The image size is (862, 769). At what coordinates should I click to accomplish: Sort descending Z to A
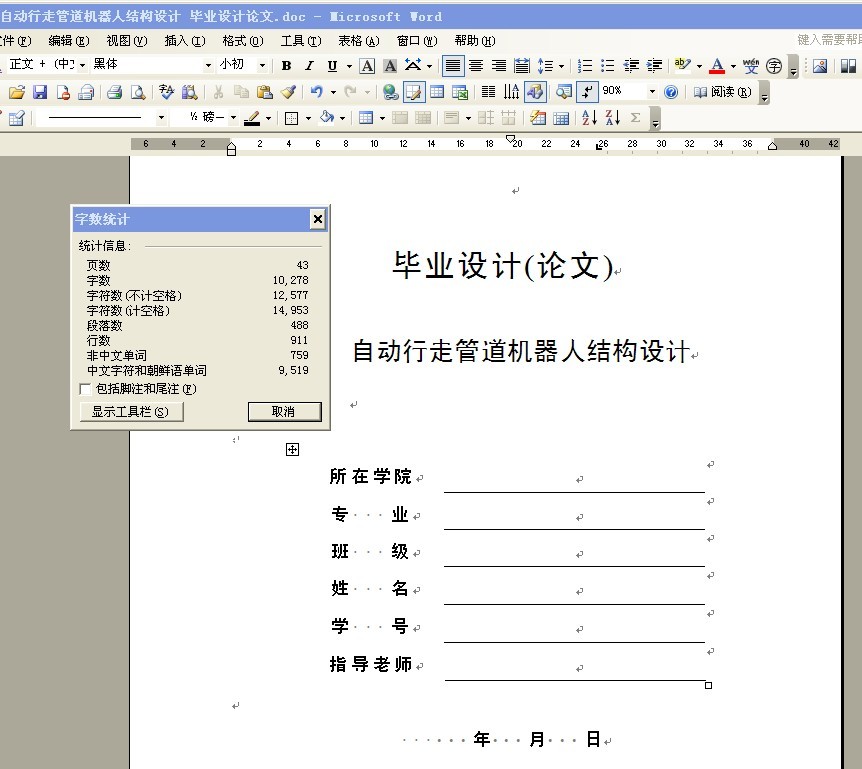[612, 118]
